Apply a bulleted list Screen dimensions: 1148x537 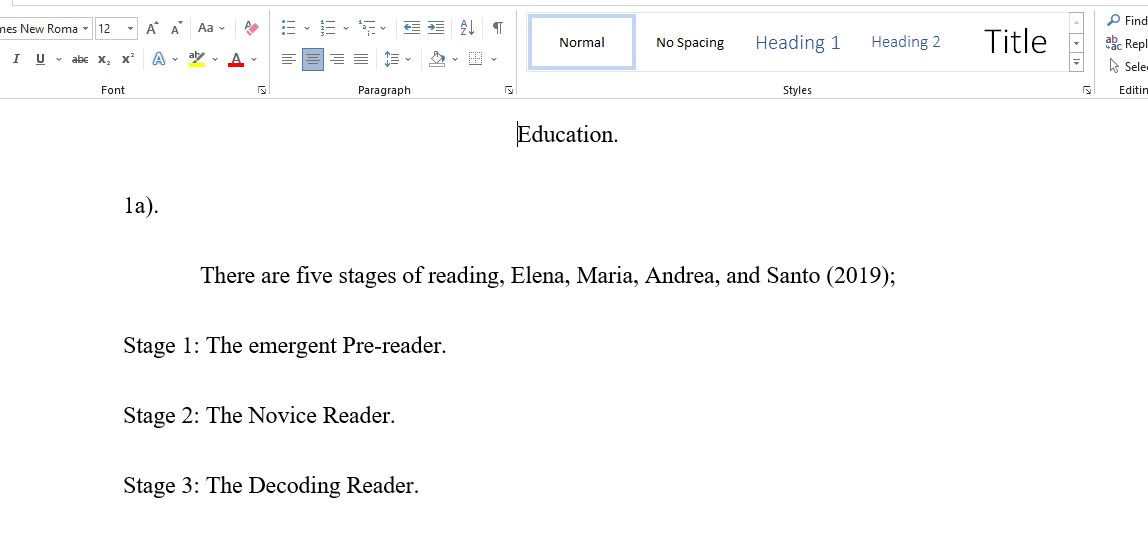pos(288,29)
